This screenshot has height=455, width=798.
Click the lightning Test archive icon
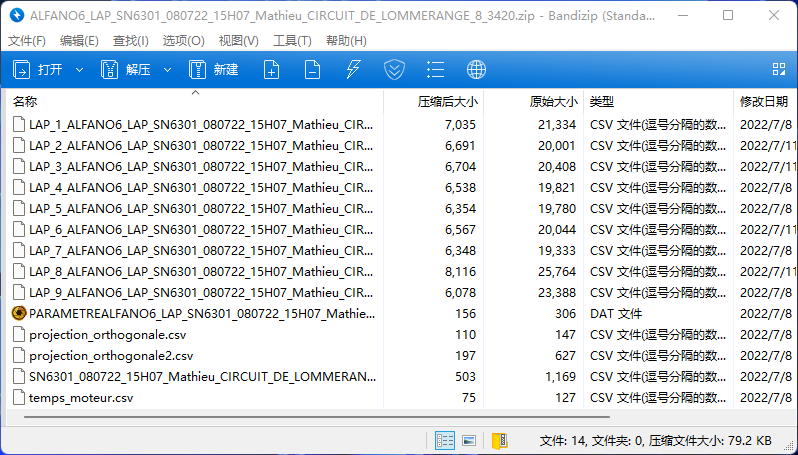[353, 70]
